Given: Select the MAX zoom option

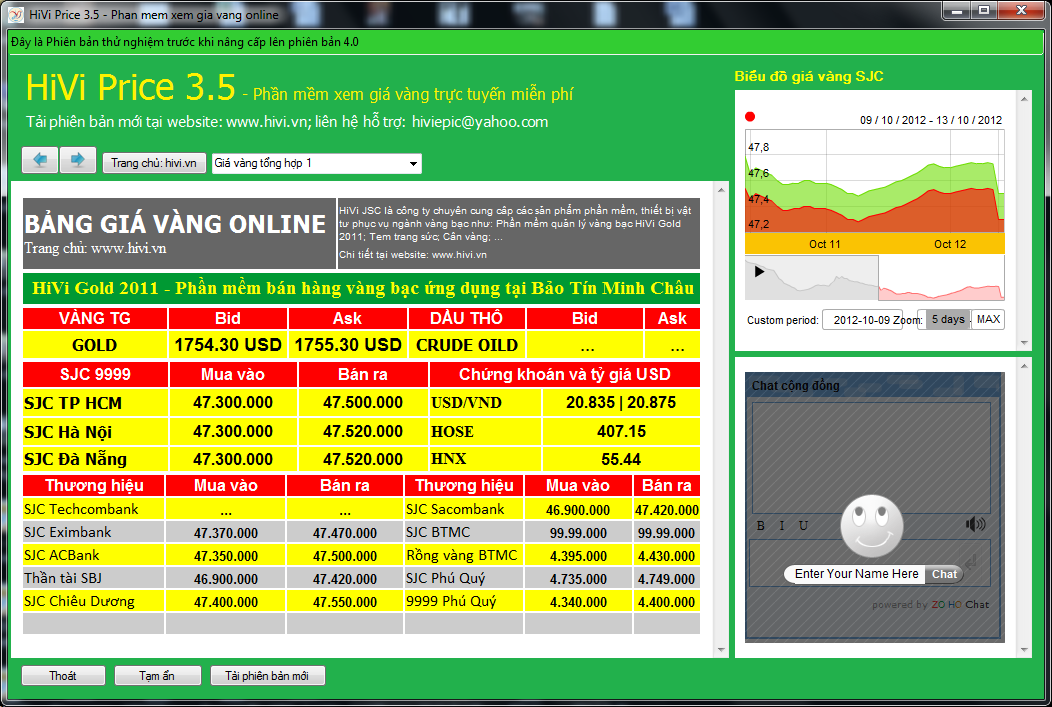Looking at the screenshot, I should pyautogui.click(x=988, y=319).
